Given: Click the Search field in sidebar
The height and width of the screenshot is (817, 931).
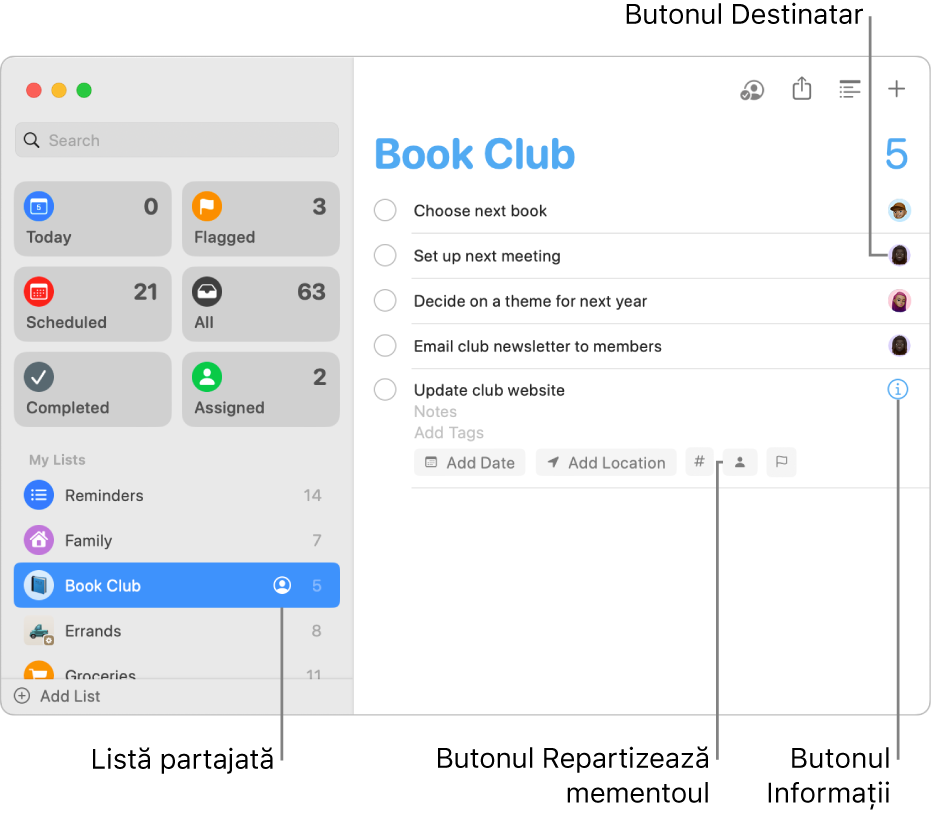Looking at the screenshot, I should (177, 140).
